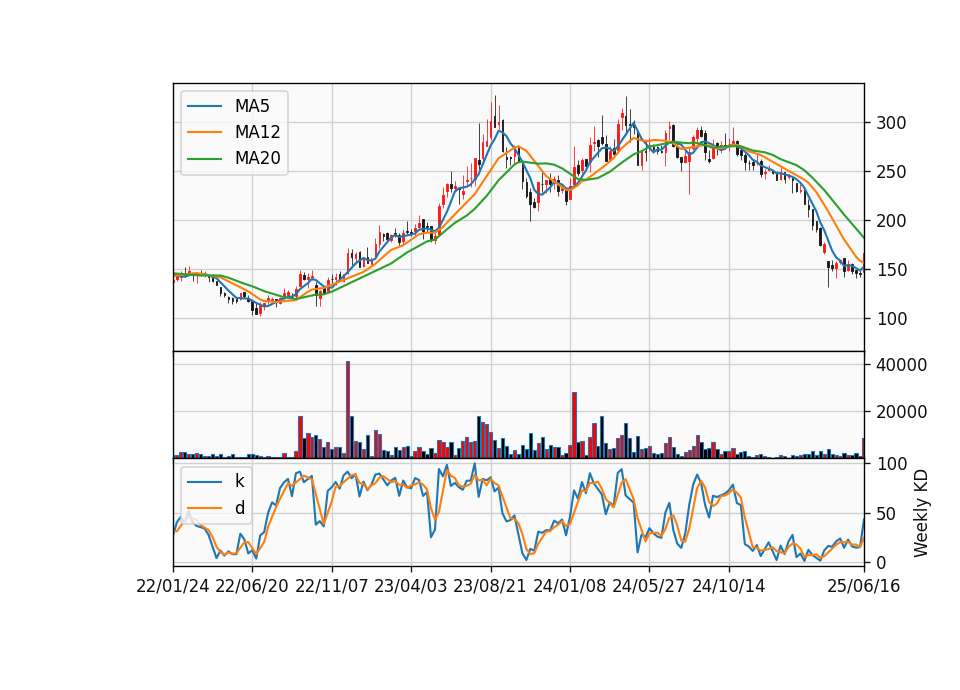Click the 0 tick on the KD axis

pyautogui.click(x=881, y=562)
